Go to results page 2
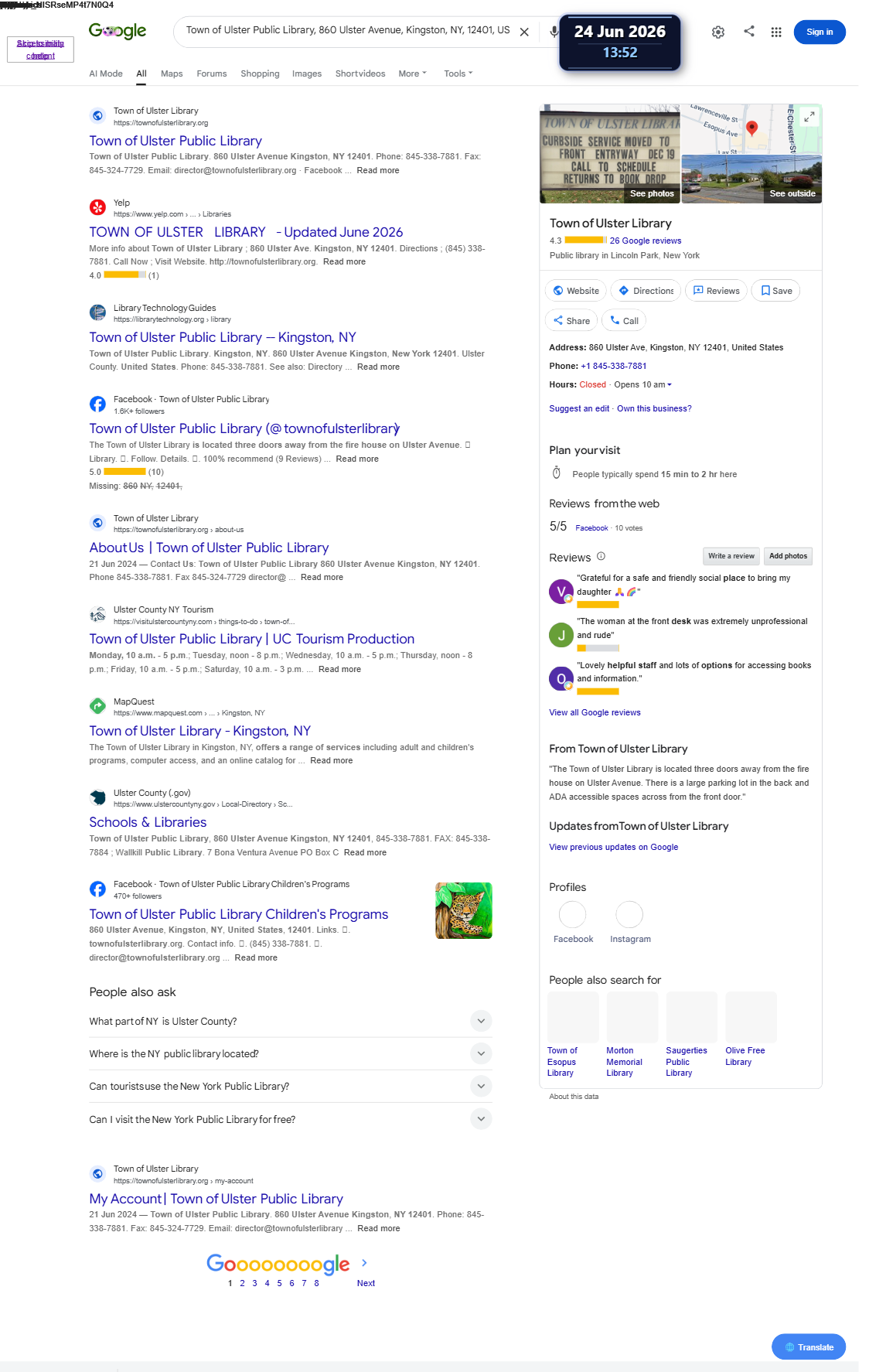 pyautogui.click(x=242, y=1283)
